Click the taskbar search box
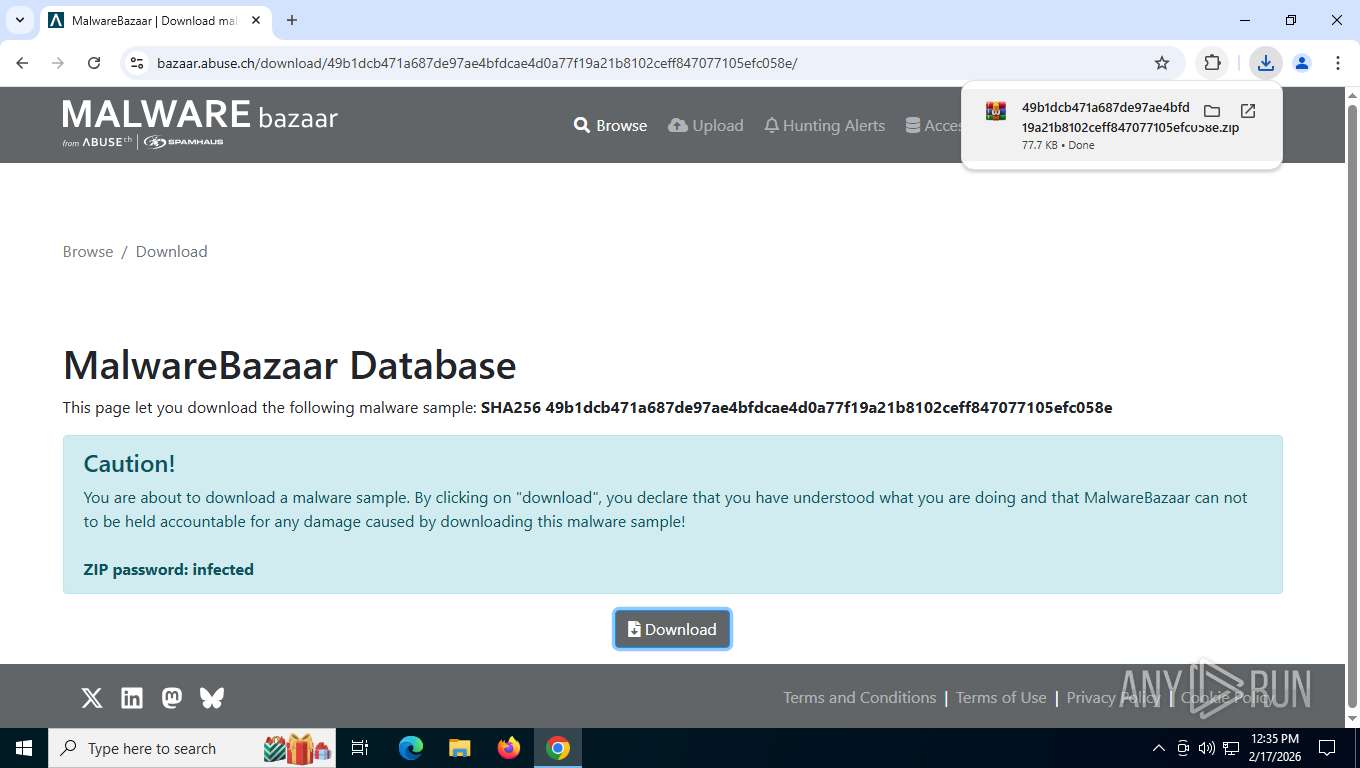 coord(192,748)
